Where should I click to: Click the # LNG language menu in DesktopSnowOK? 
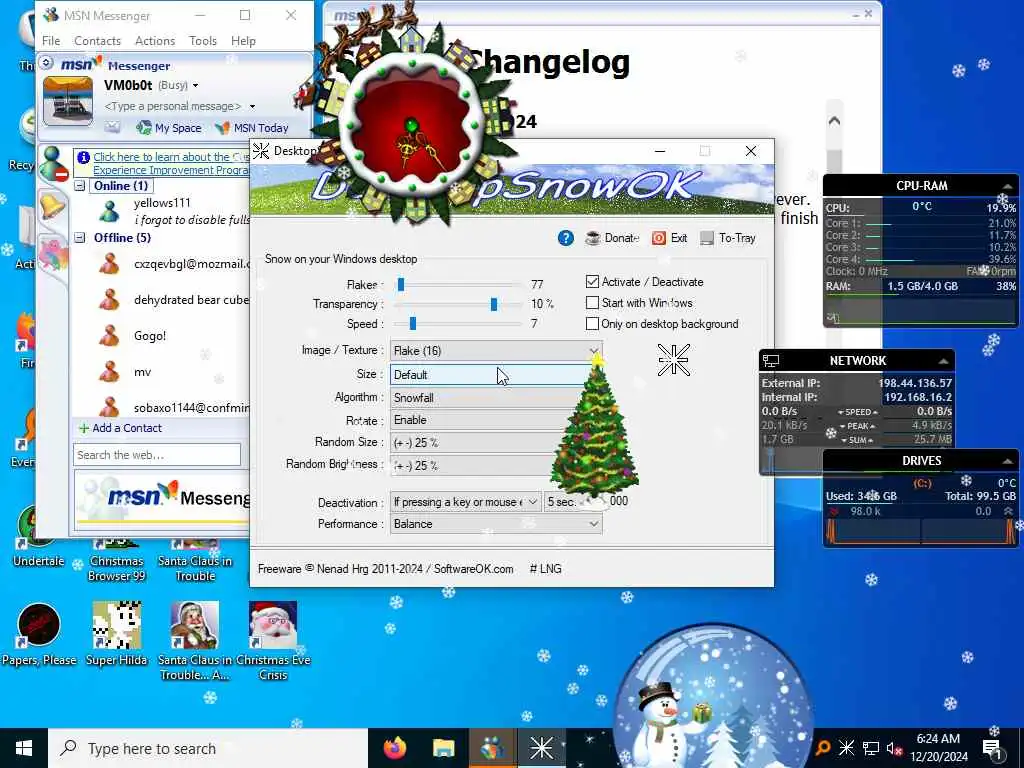tap(545, 569)
